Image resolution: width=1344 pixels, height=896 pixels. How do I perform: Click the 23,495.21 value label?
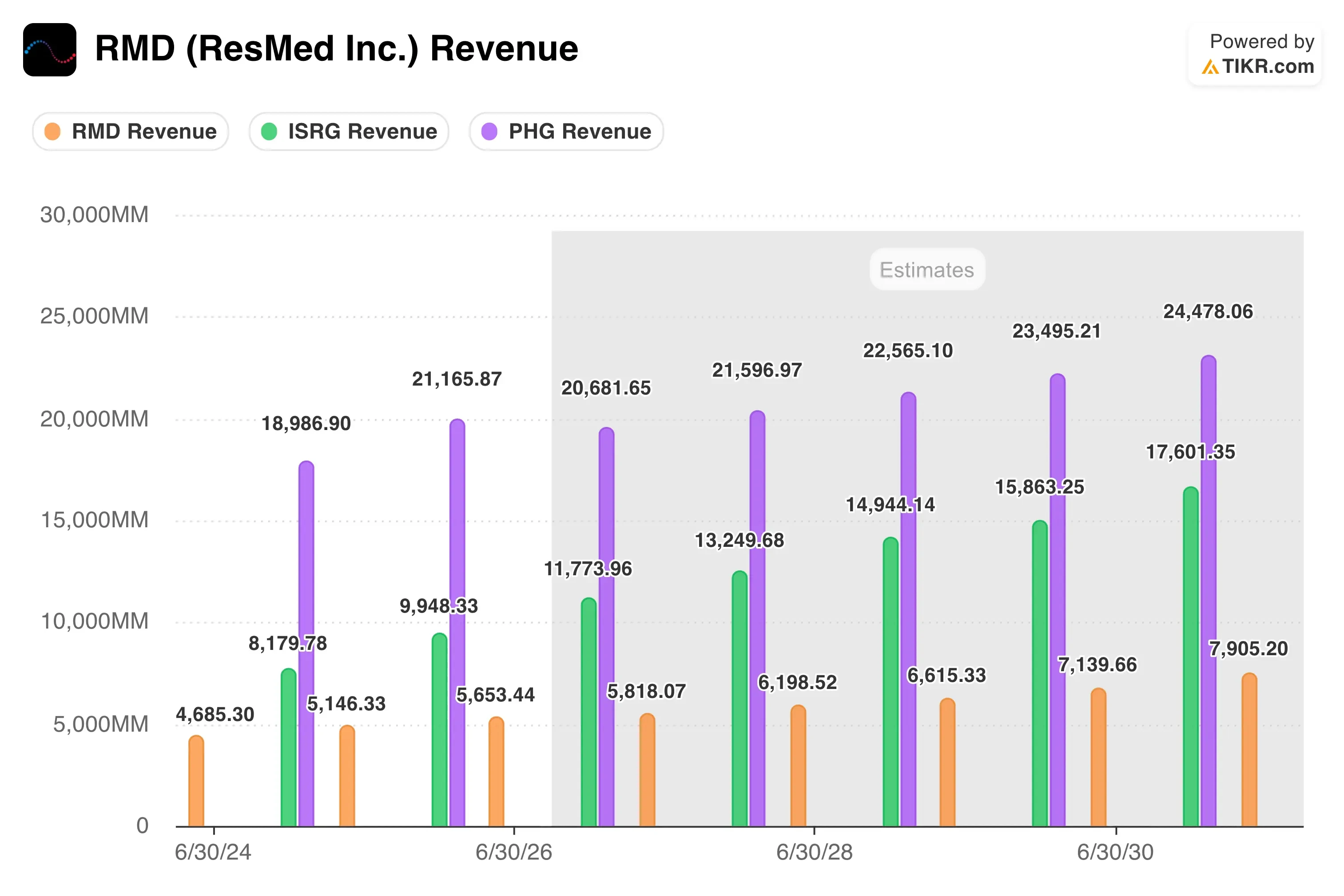point(1057,331)
